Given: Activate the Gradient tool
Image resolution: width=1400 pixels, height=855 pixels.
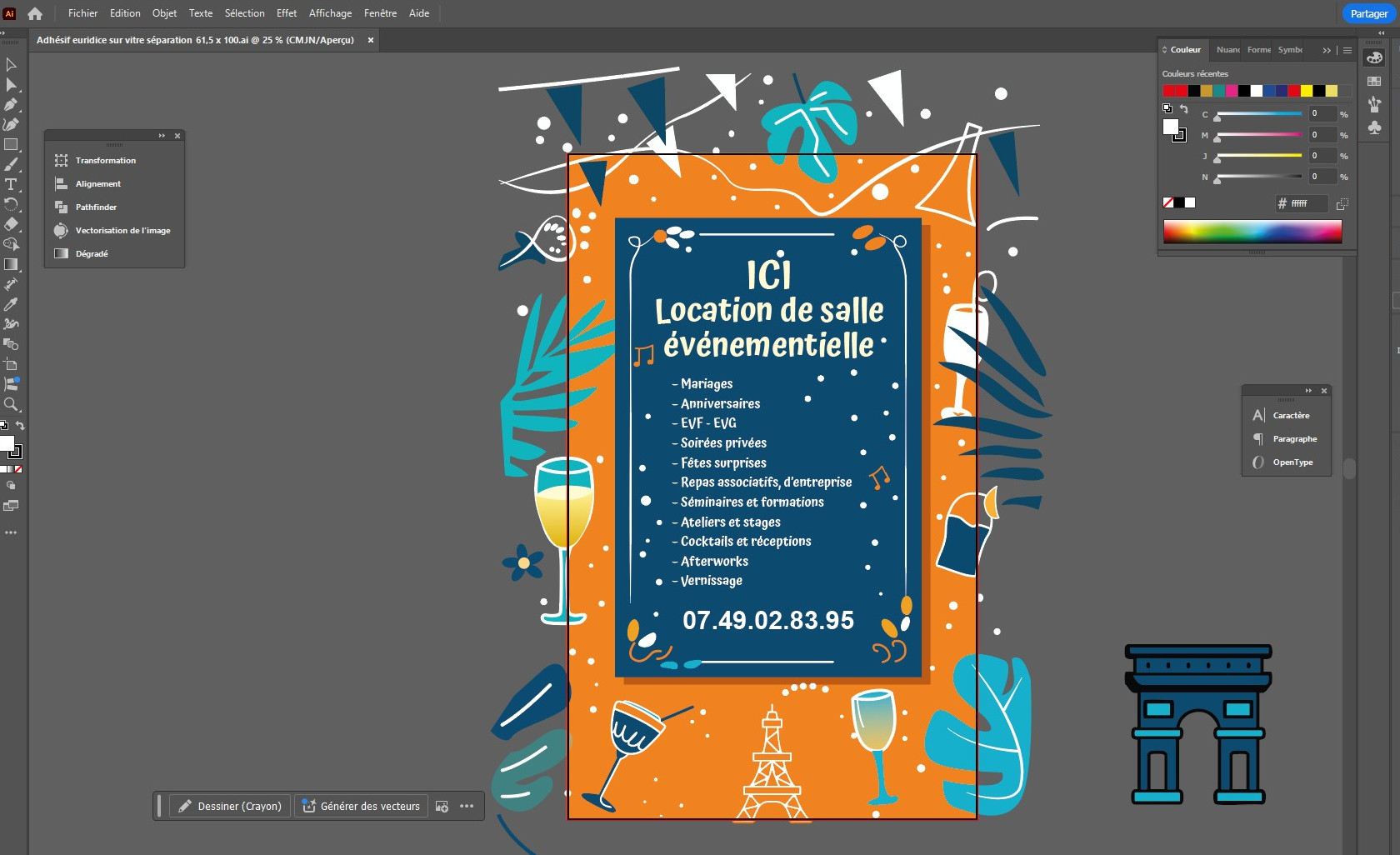Looking at the screenshot, I should (x=12, y=264).
